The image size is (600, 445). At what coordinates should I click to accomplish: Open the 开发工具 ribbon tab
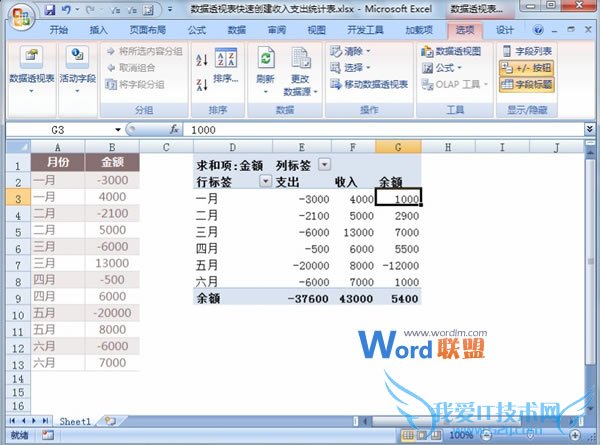[x=365, y=30]
